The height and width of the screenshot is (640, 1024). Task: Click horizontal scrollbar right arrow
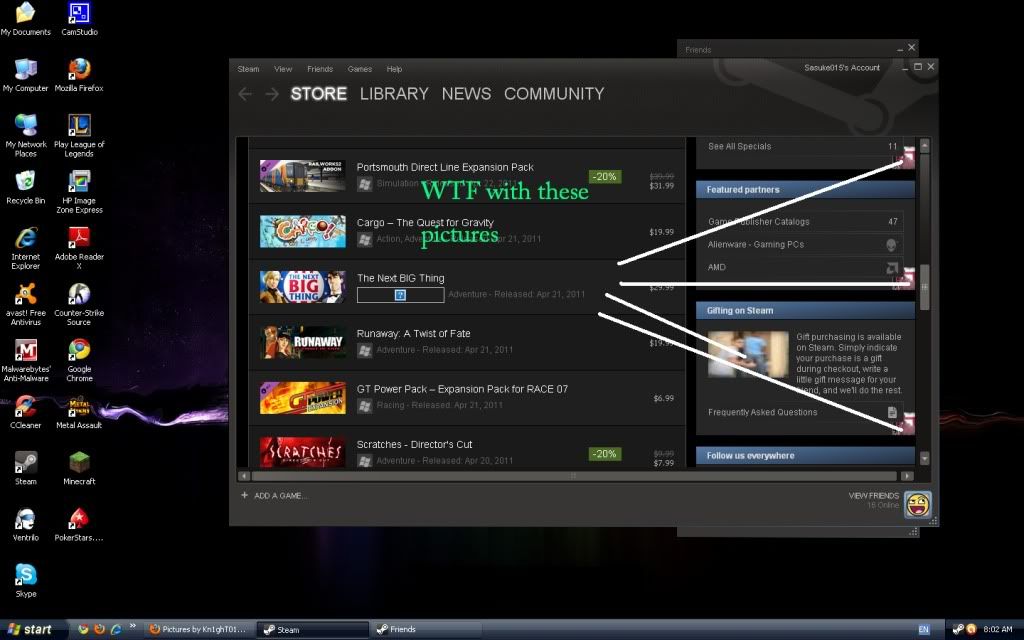pos(907,476)
